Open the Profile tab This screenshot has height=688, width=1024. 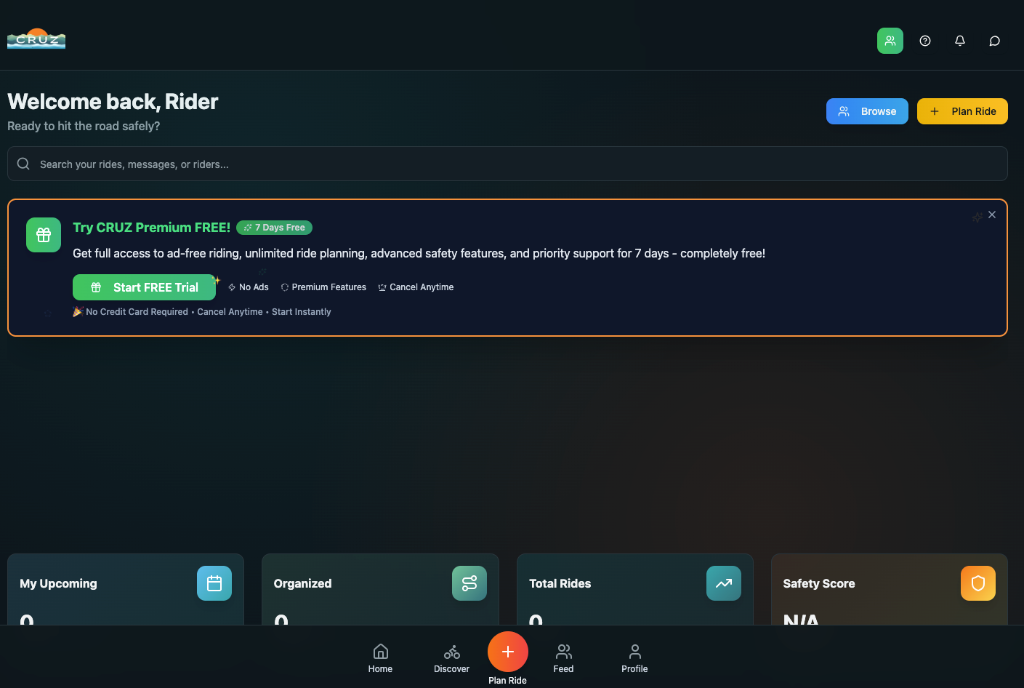click(634, 658)
